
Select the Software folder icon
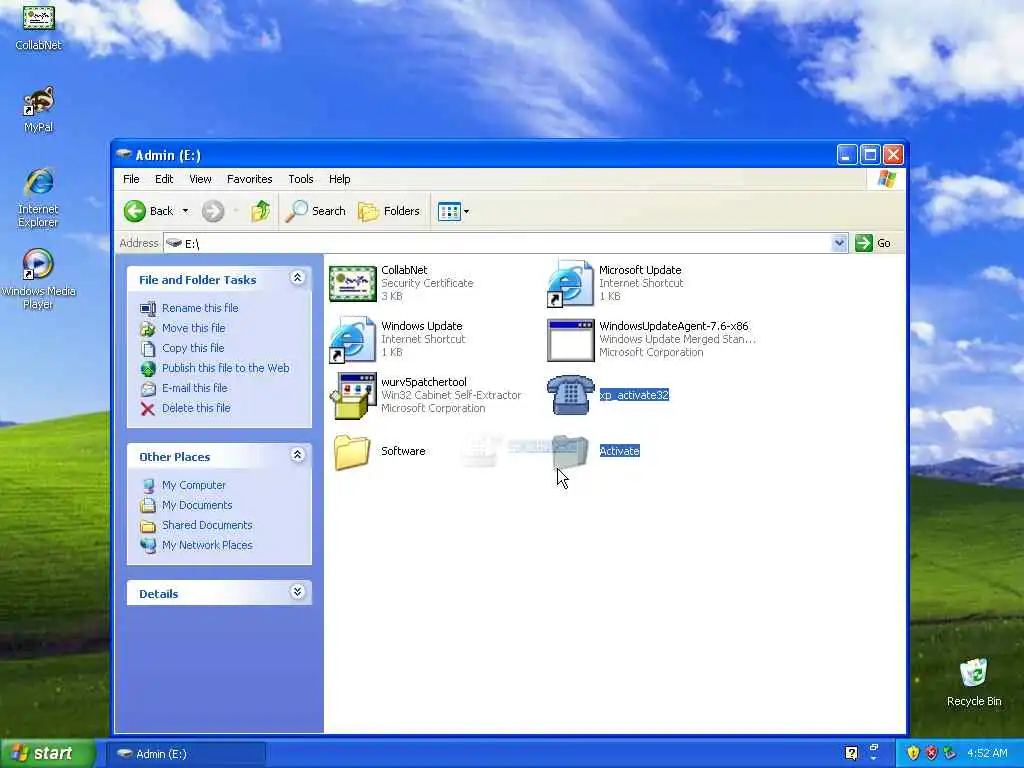coord(353,451)
